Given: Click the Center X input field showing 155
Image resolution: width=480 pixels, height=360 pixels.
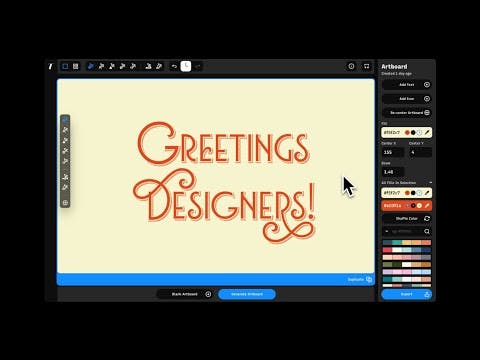Looking at the screenshot, I should (393, 152).
